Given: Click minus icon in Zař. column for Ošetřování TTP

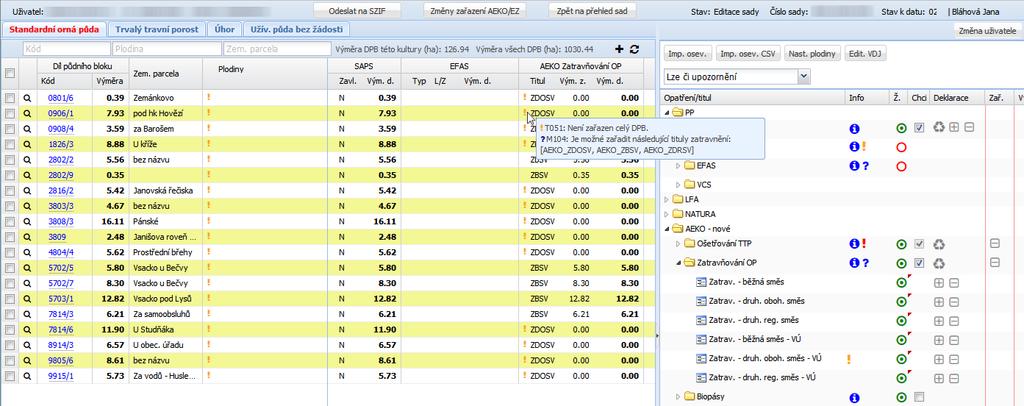Looking at the screenshot, I should pos(995,243).
